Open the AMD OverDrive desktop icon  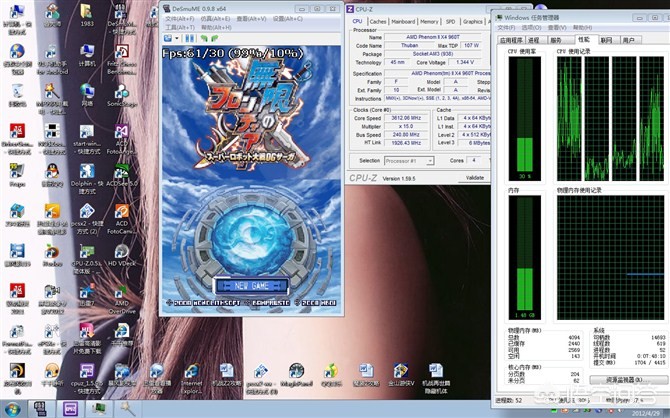point(121,291)
